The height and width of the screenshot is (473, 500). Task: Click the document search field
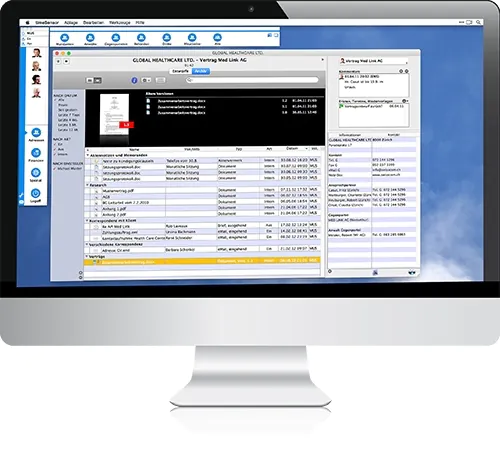coord(252,80)
